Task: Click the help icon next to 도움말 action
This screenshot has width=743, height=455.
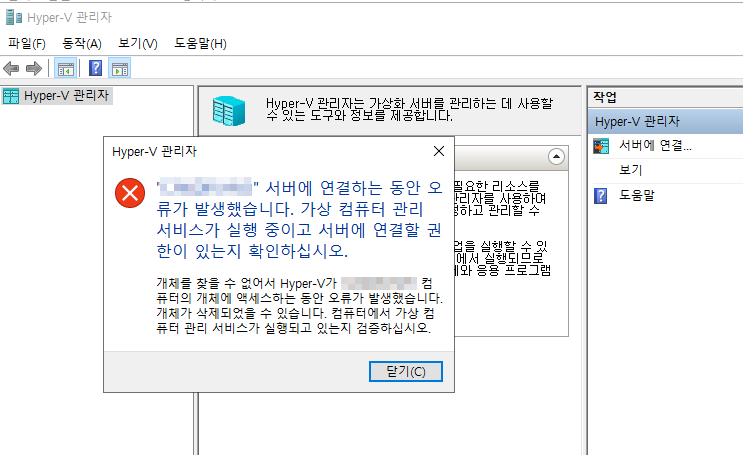Action: 600,195
